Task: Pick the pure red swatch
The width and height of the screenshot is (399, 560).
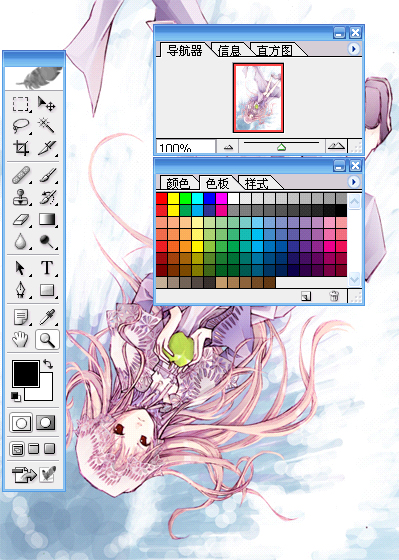Action: point(161,198)
